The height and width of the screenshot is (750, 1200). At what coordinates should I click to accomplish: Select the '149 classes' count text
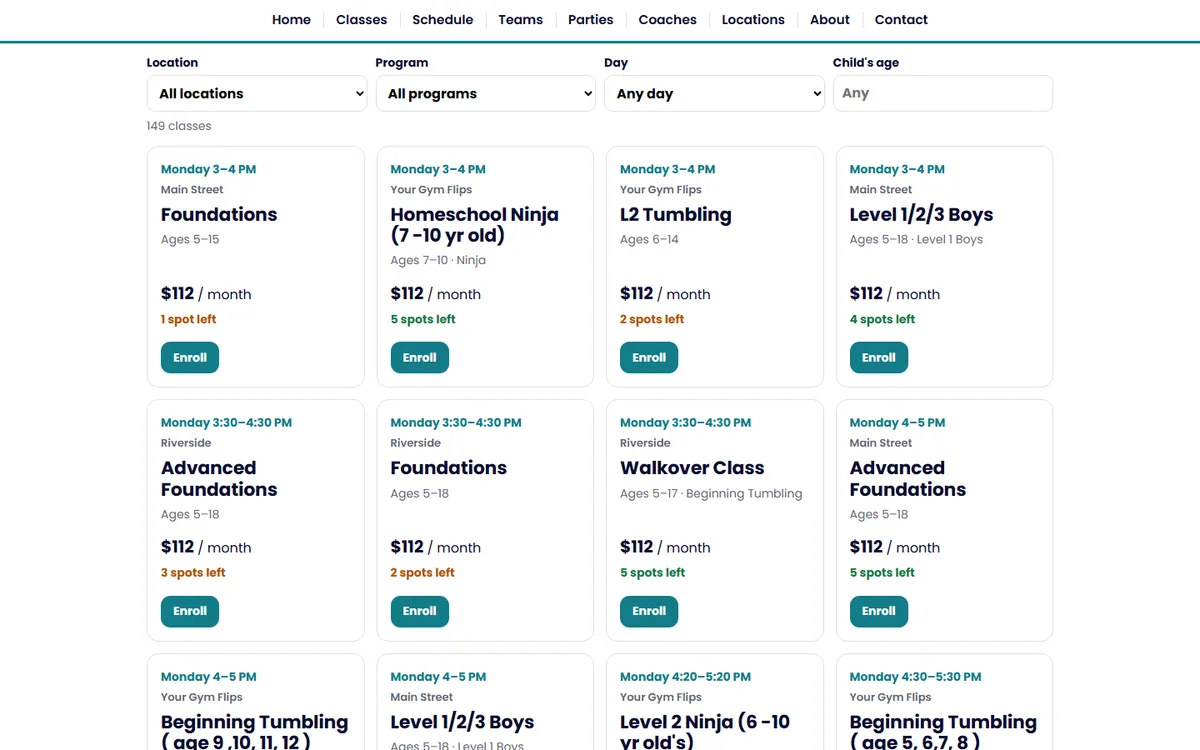[x=179, y=126]
